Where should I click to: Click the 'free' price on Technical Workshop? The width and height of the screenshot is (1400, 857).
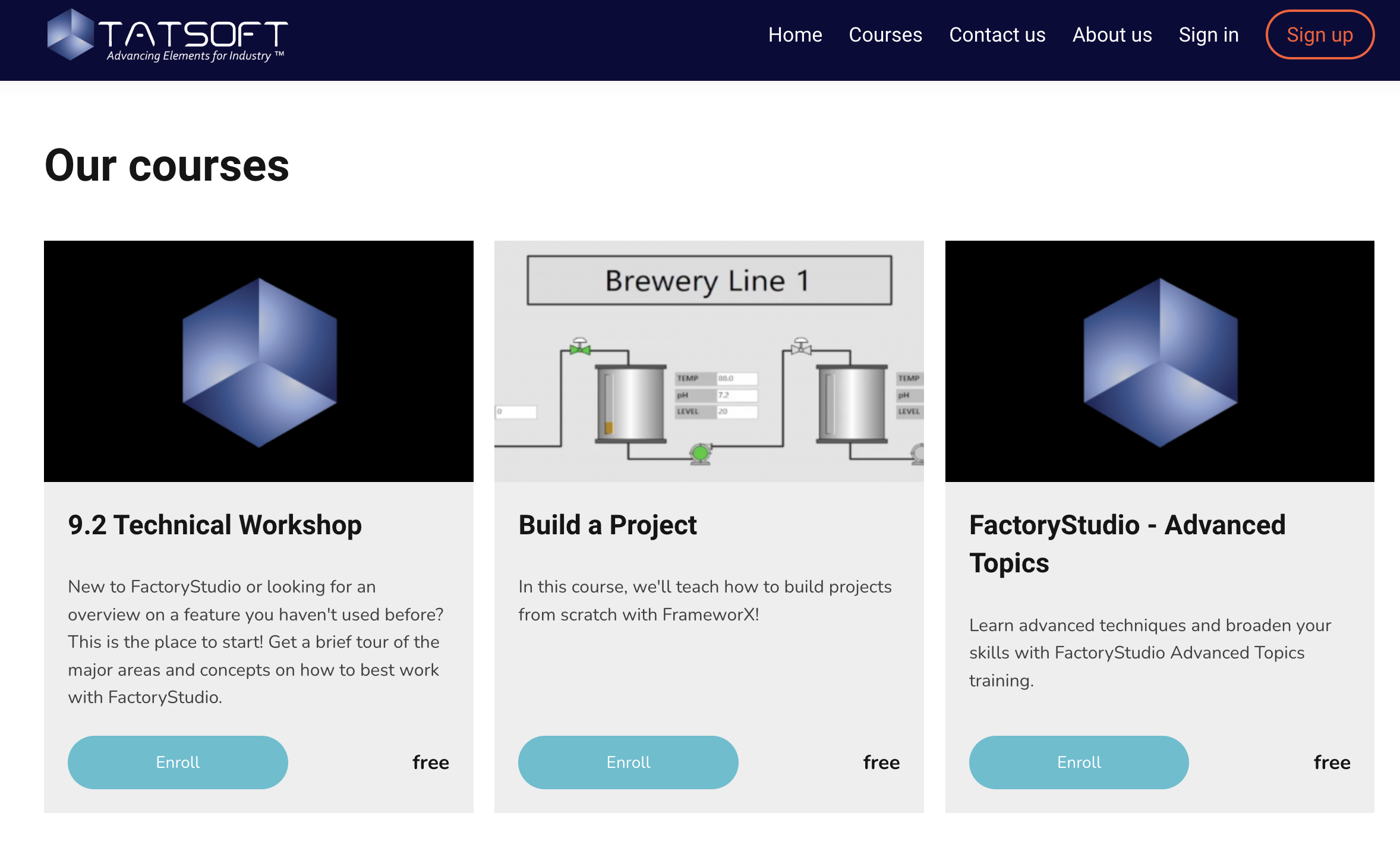(431, 763)
